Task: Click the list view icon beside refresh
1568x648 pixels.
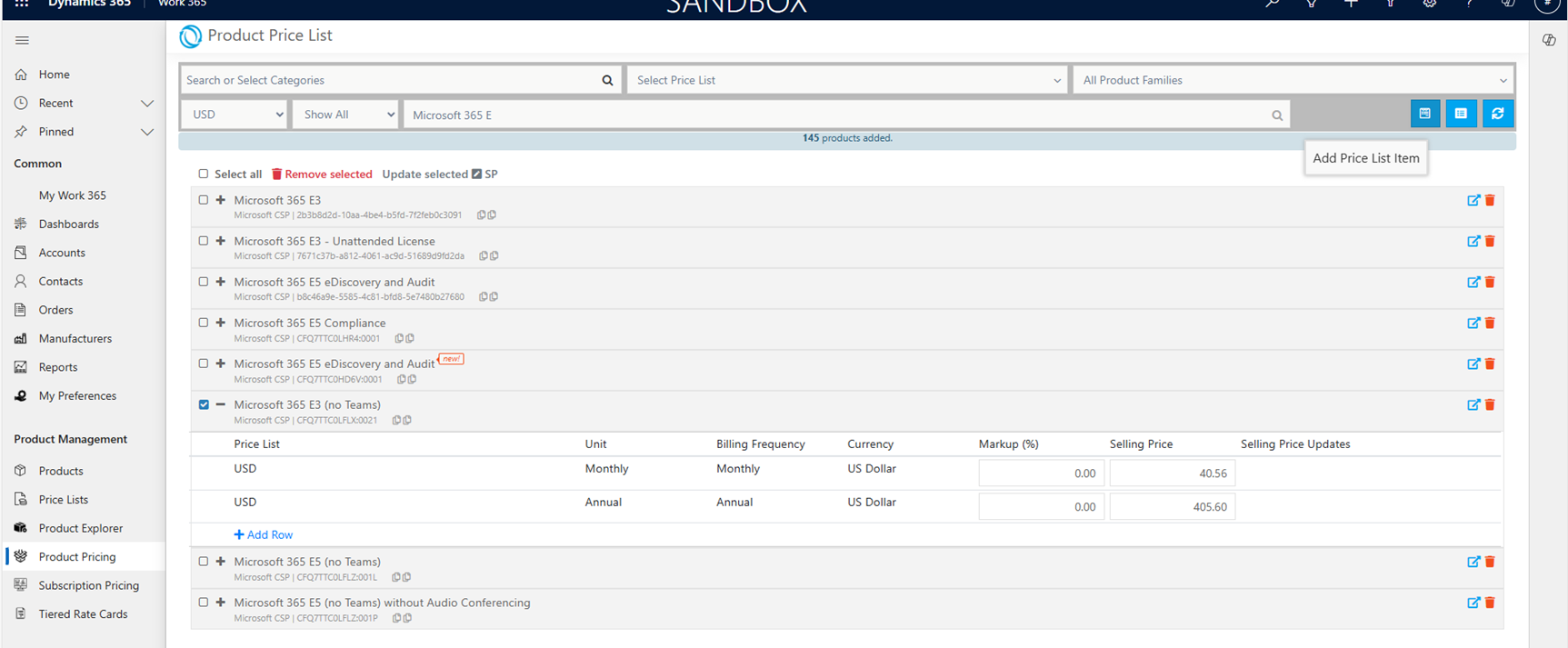Action: coord(1461,114)
